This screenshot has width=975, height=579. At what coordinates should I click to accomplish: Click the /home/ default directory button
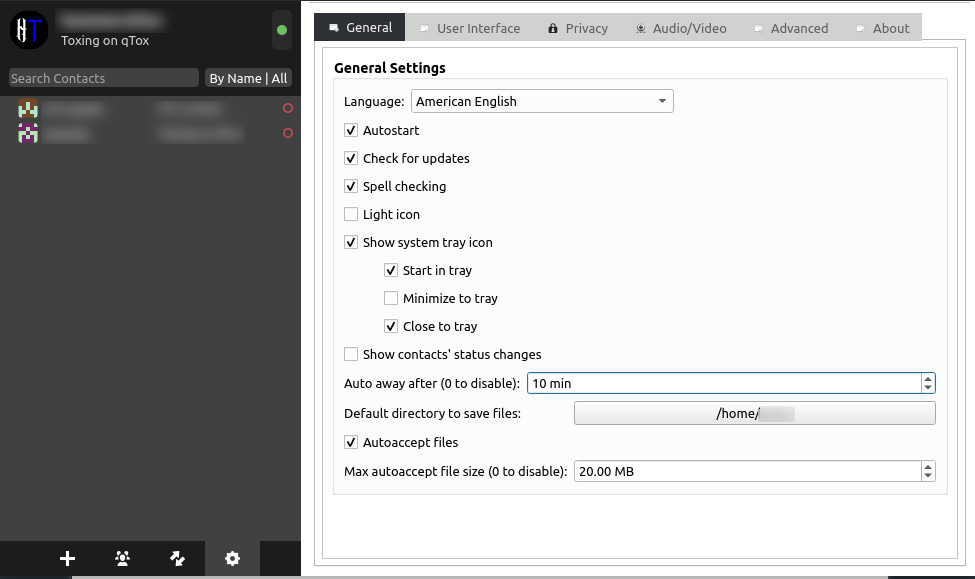click(754, 413)
